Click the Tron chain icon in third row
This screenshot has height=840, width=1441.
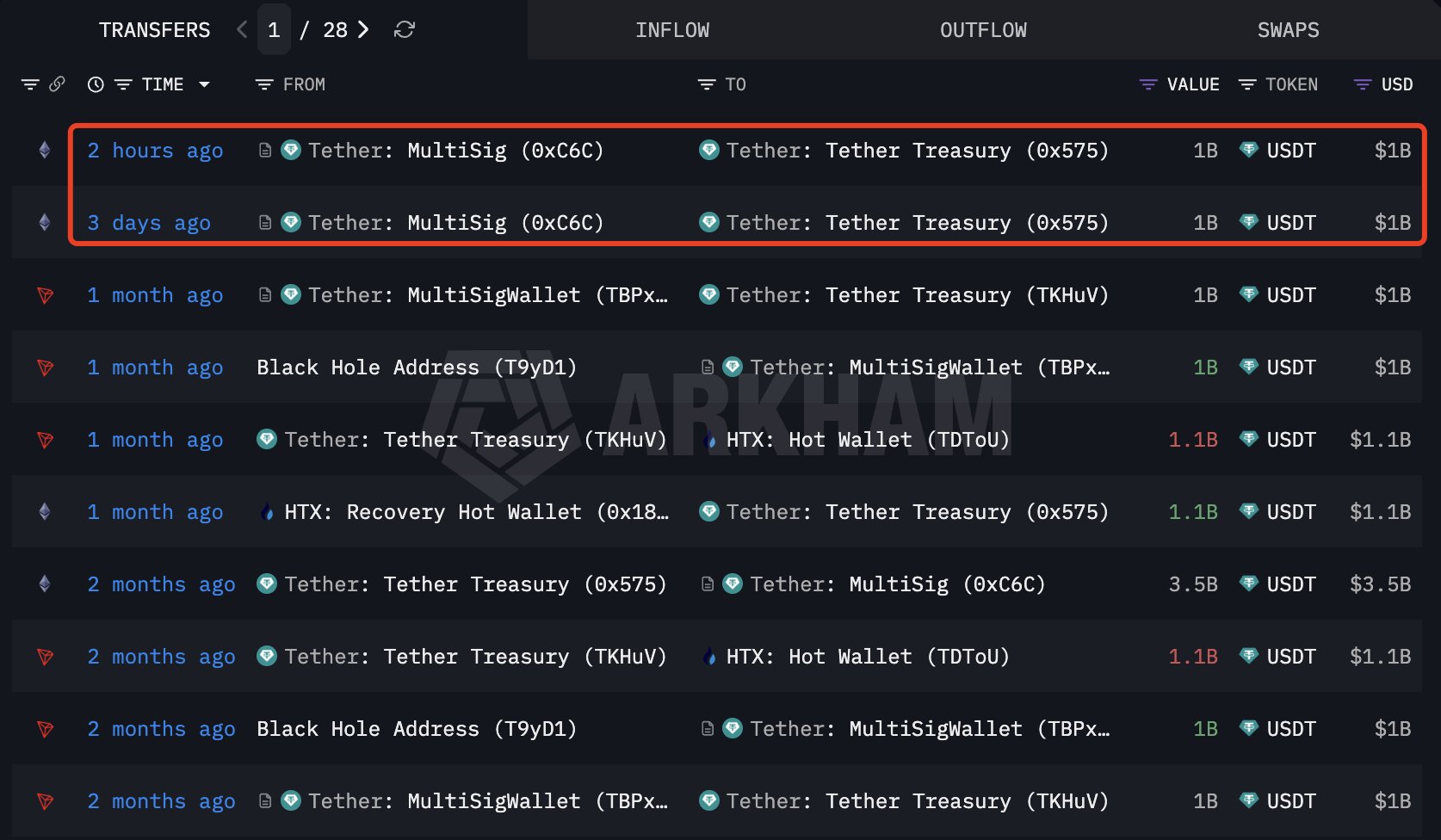[45, 295]
